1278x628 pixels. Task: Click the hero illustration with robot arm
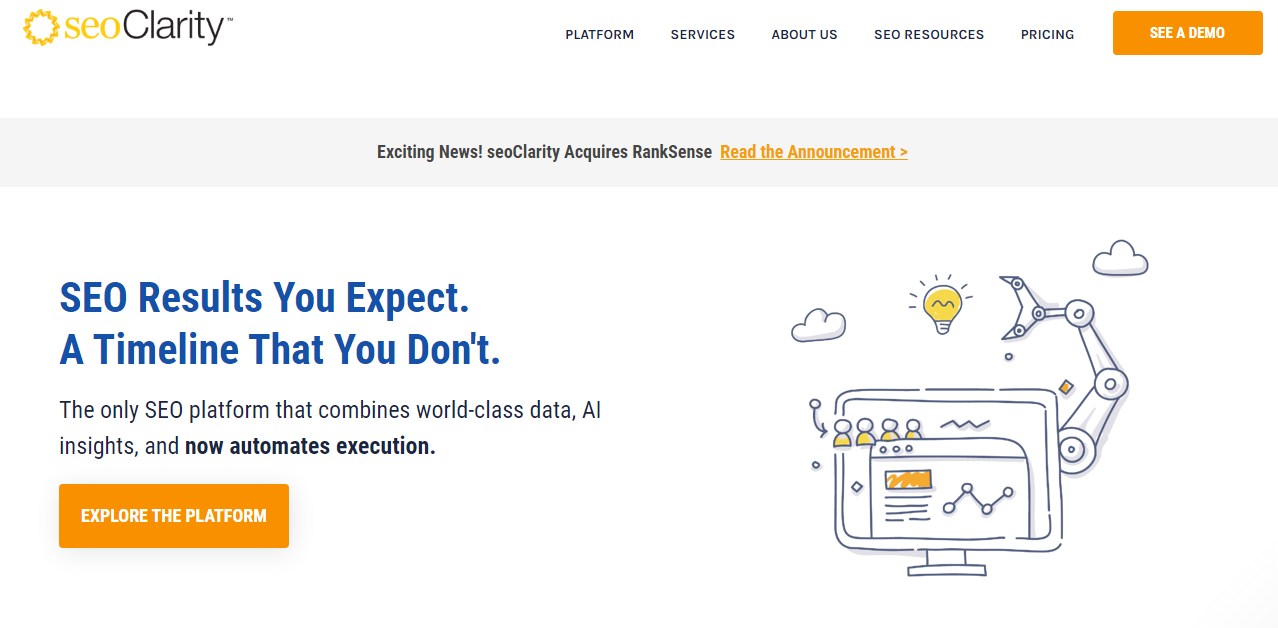pyautogui.click(x=968, y=408)
